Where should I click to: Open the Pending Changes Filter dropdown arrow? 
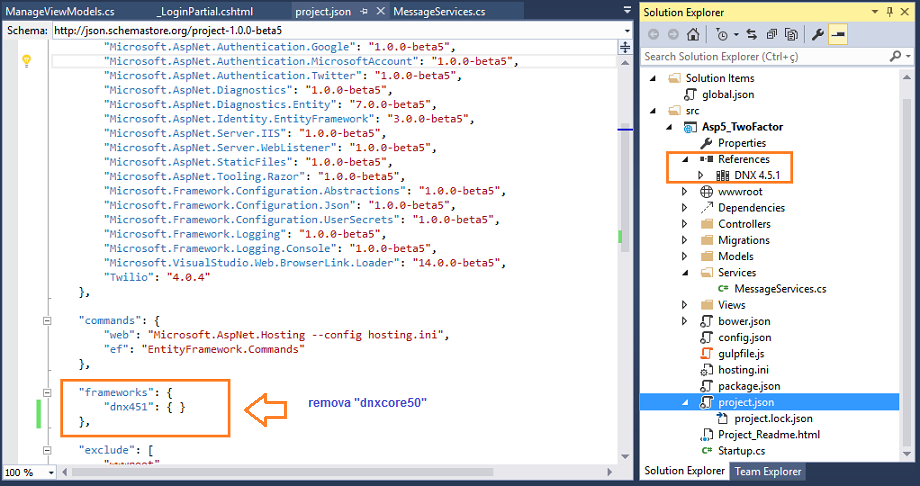tap(736, 35)
